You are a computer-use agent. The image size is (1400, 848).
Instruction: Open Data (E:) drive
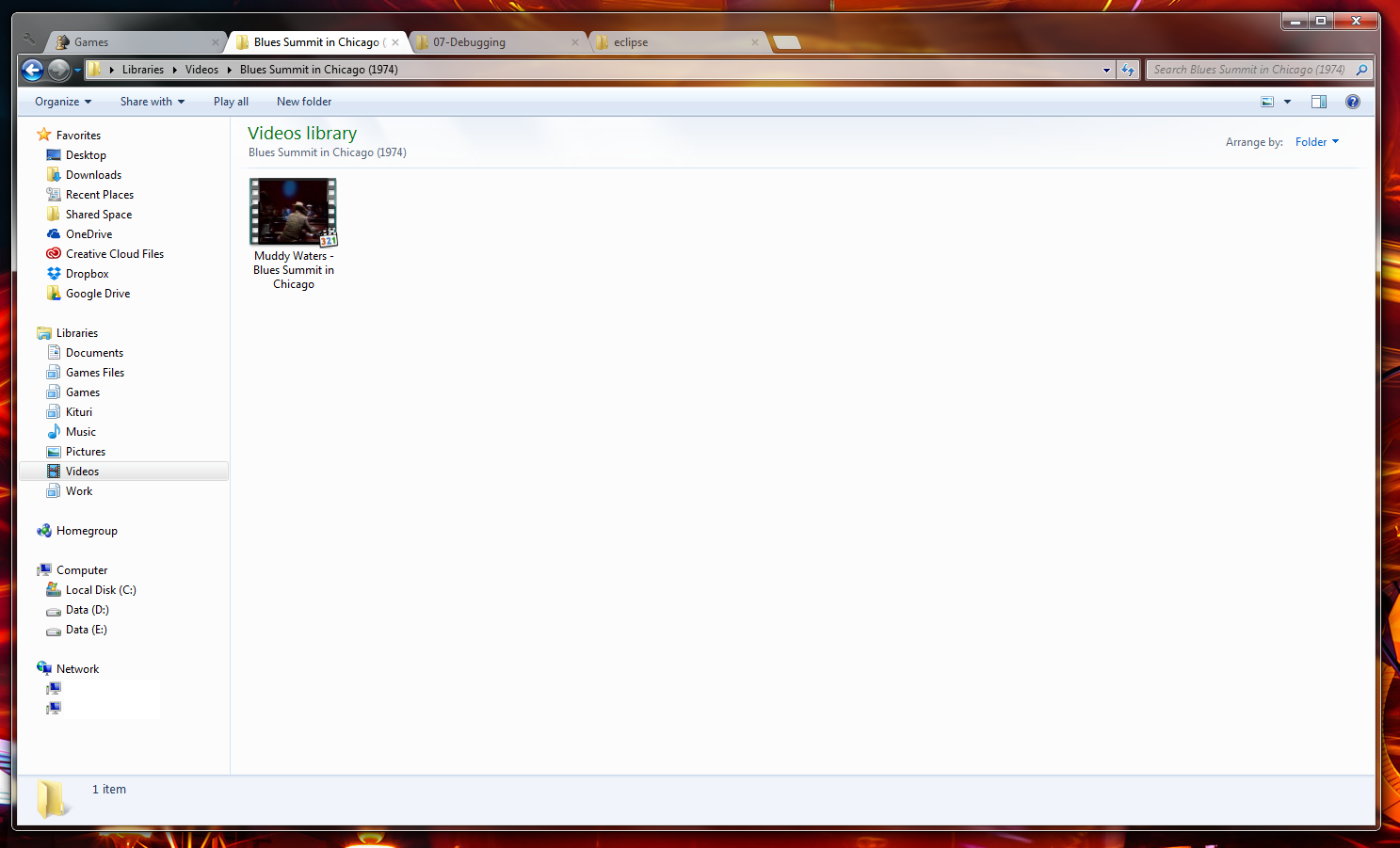(x=87, y=630)
